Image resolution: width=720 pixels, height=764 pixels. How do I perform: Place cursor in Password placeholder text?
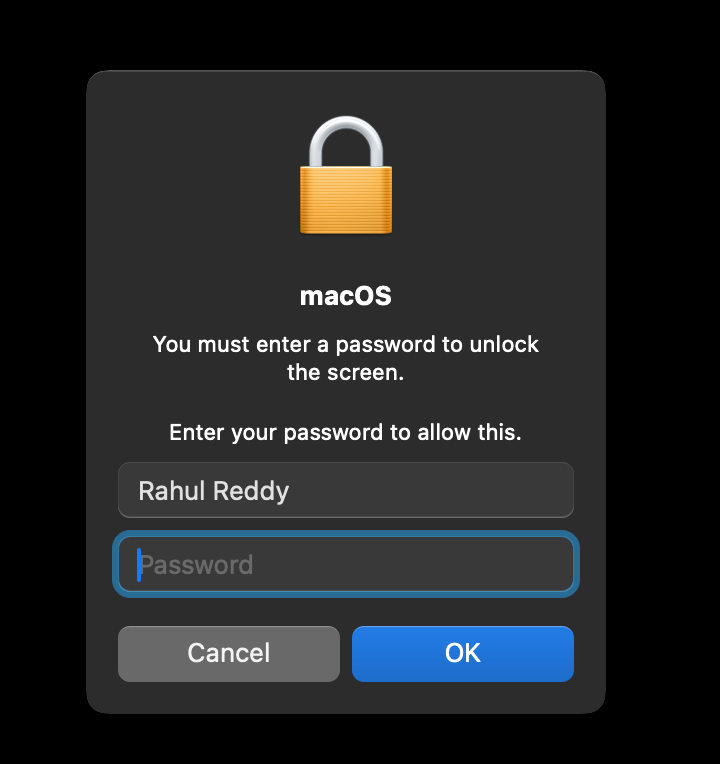196,565
